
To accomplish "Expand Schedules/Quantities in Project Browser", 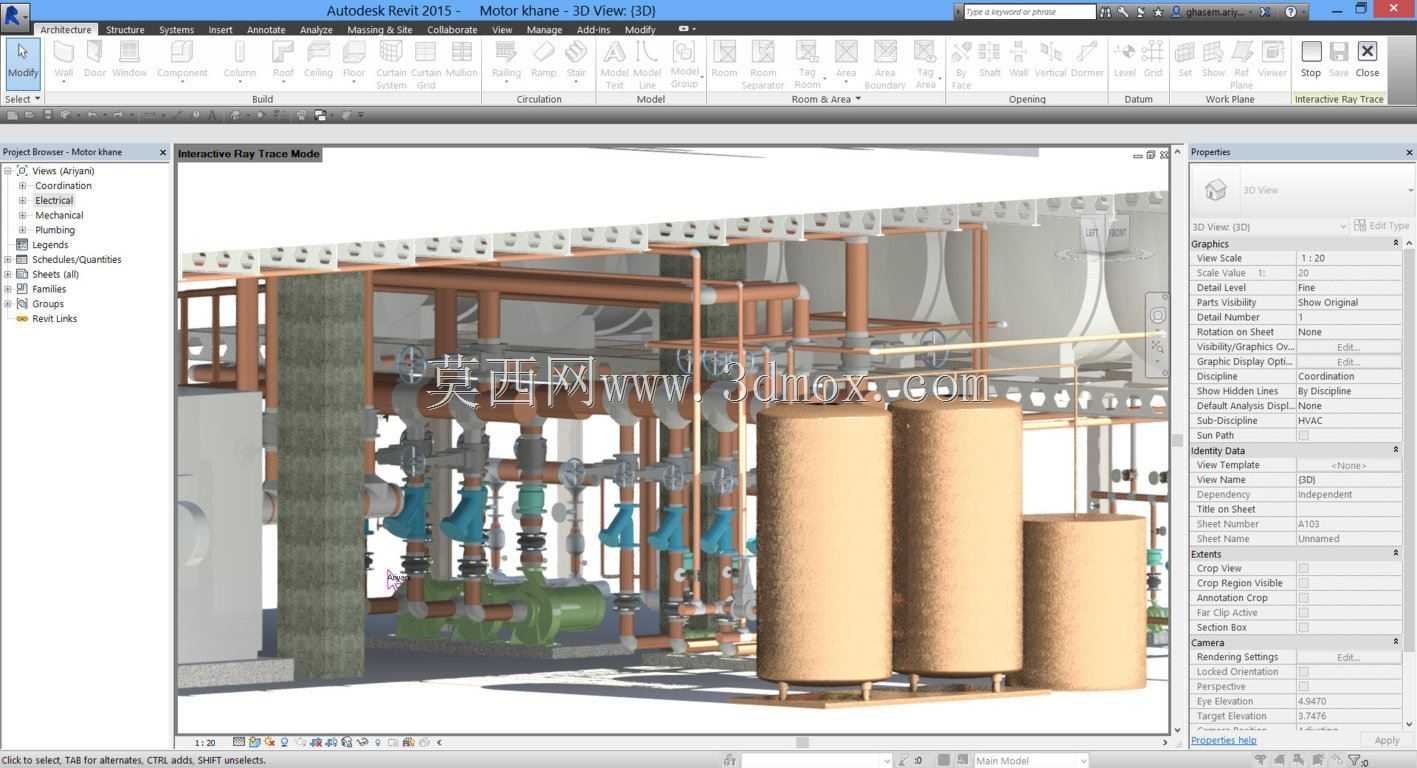I will click(8, 259).
